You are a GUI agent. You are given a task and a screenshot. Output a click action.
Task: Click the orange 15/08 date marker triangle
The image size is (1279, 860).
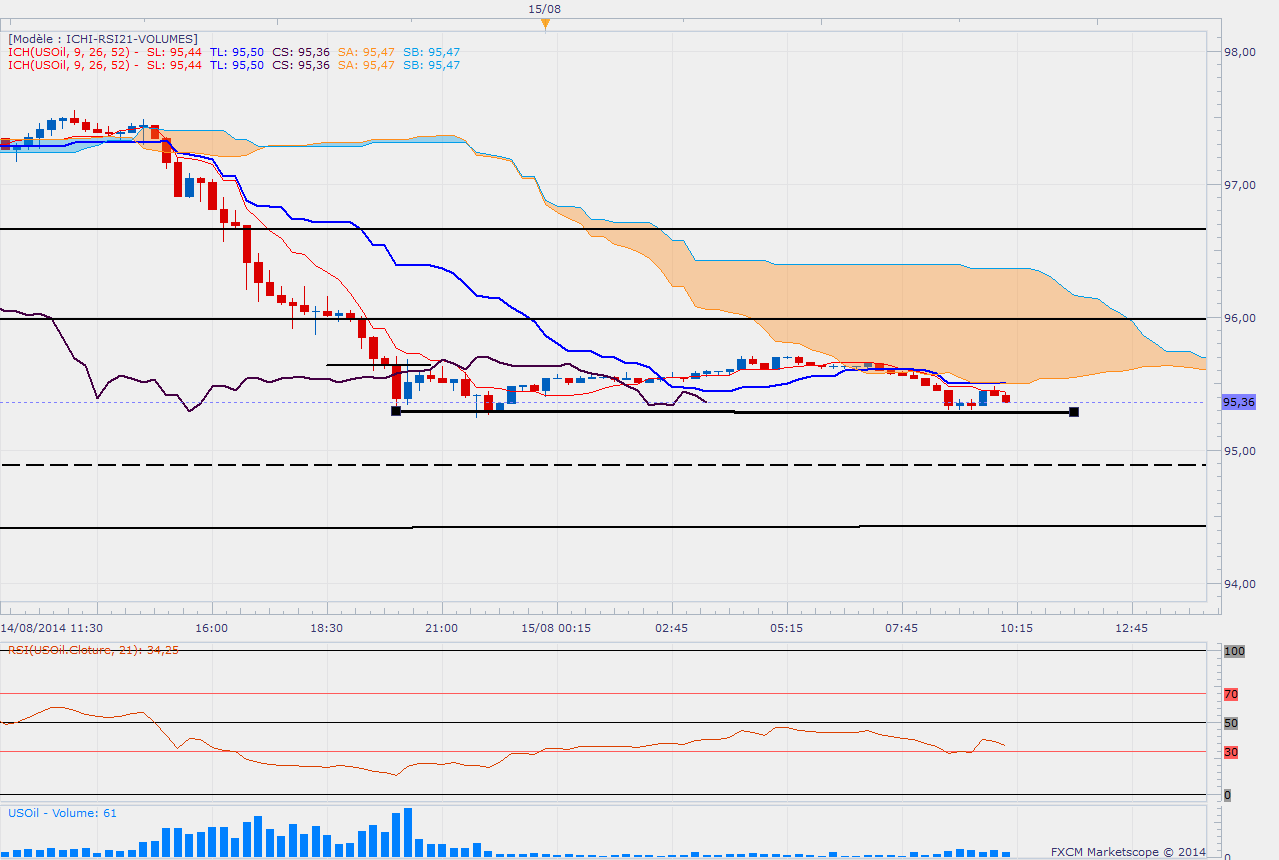click(545, 24)
